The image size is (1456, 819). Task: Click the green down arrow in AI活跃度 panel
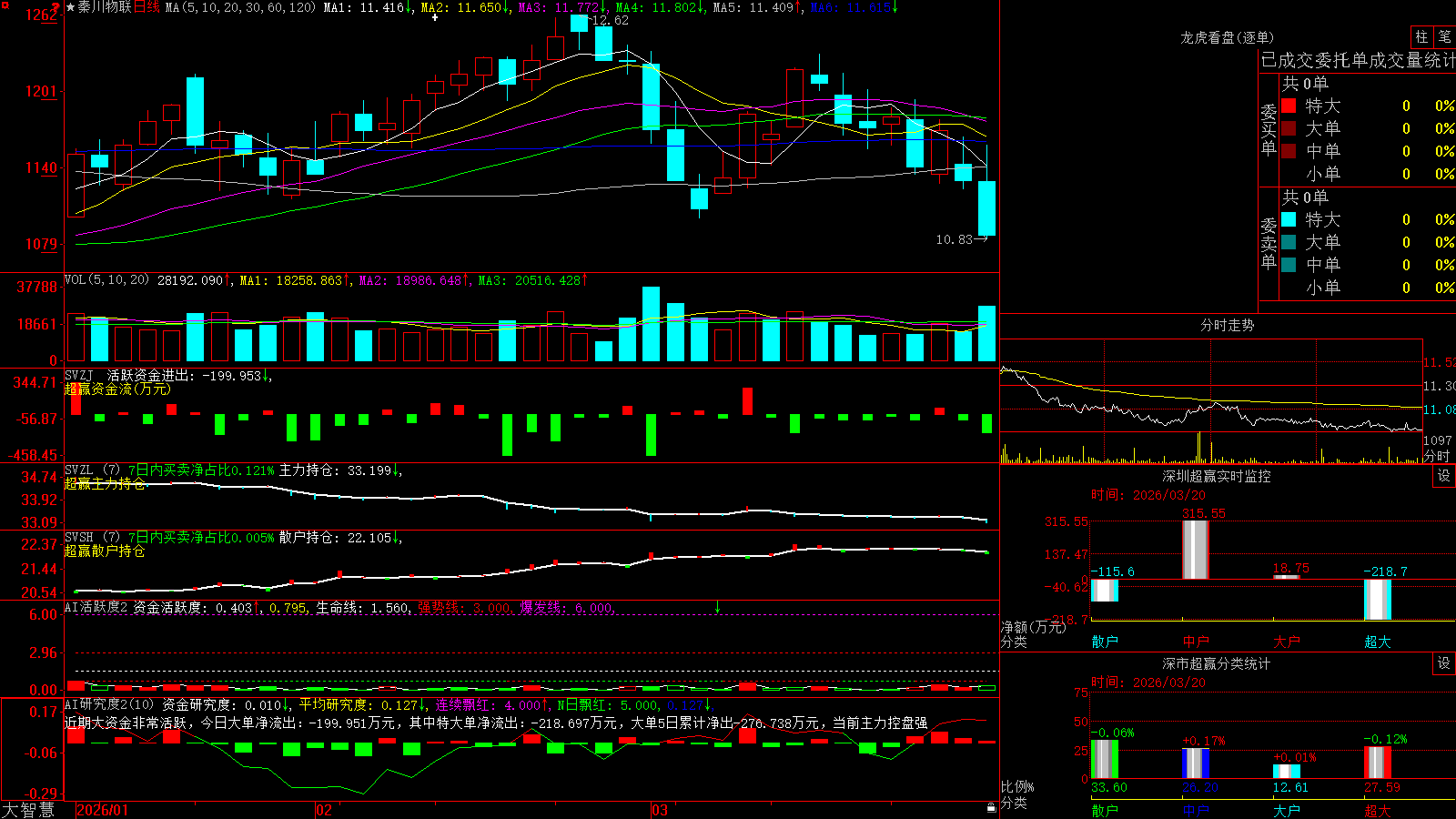point(717,607)
